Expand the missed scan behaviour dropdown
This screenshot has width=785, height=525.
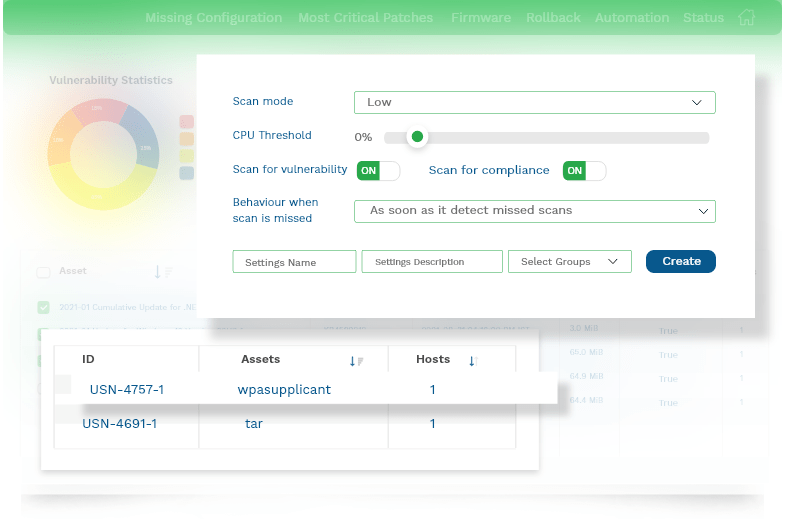[535, 211]
